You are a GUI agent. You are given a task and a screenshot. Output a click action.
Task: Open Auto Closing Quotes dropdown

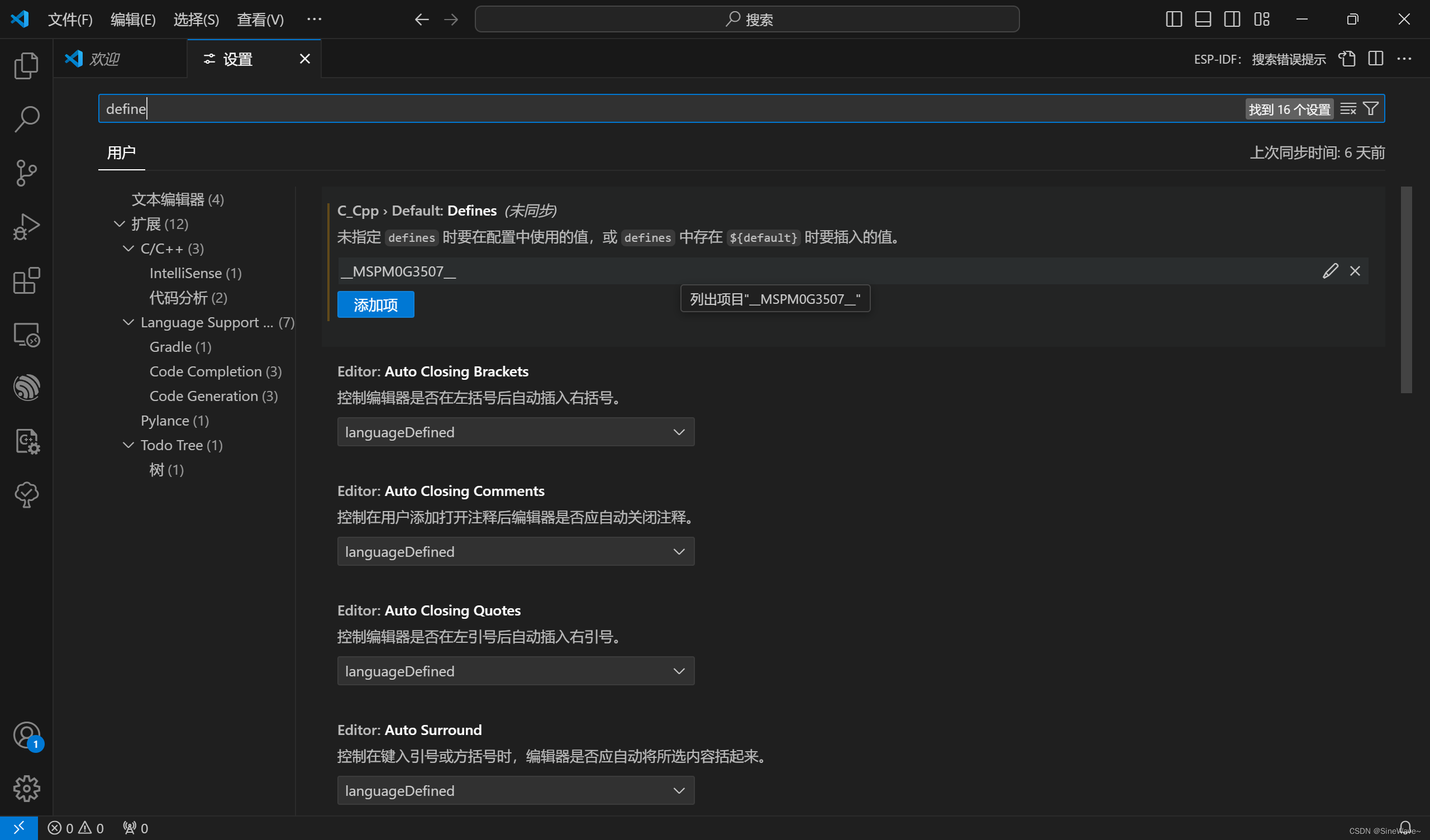pyautogui.click(x=515, y=671)
